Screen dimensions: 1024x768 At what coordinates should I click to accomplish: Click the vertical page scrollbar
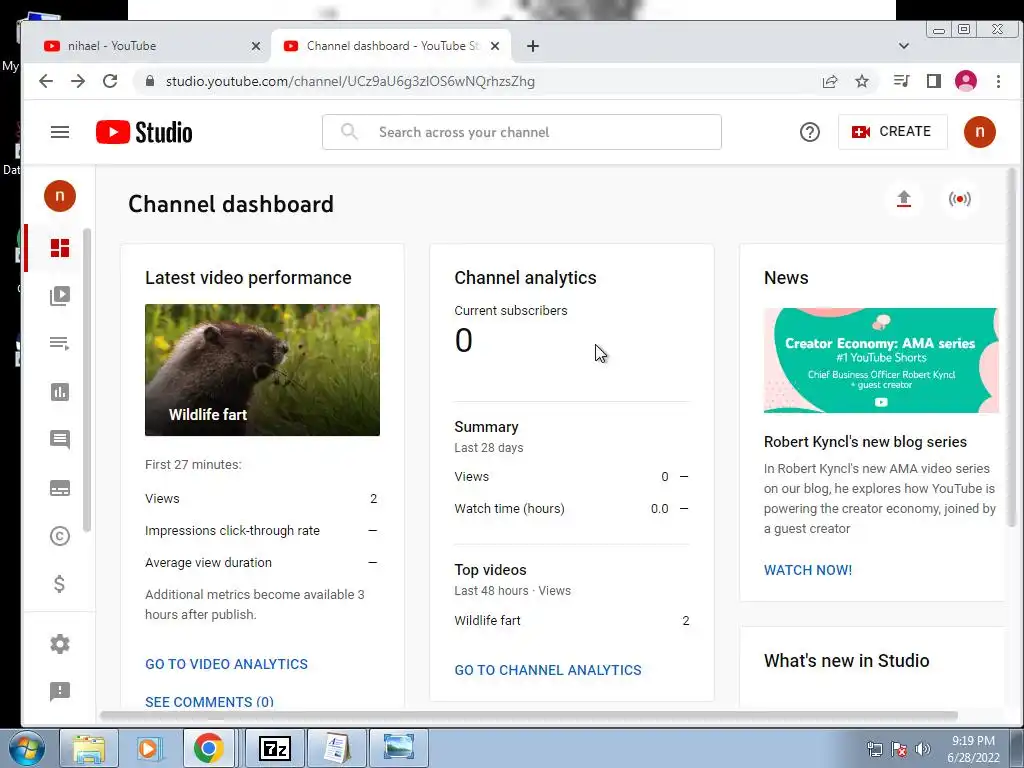pyautogui.click(x=1012, y=346)
